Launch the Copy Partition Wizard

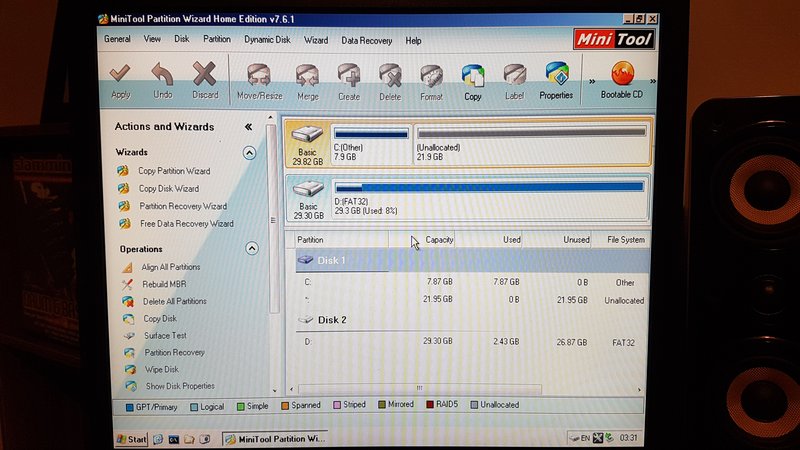coord(174,171)
